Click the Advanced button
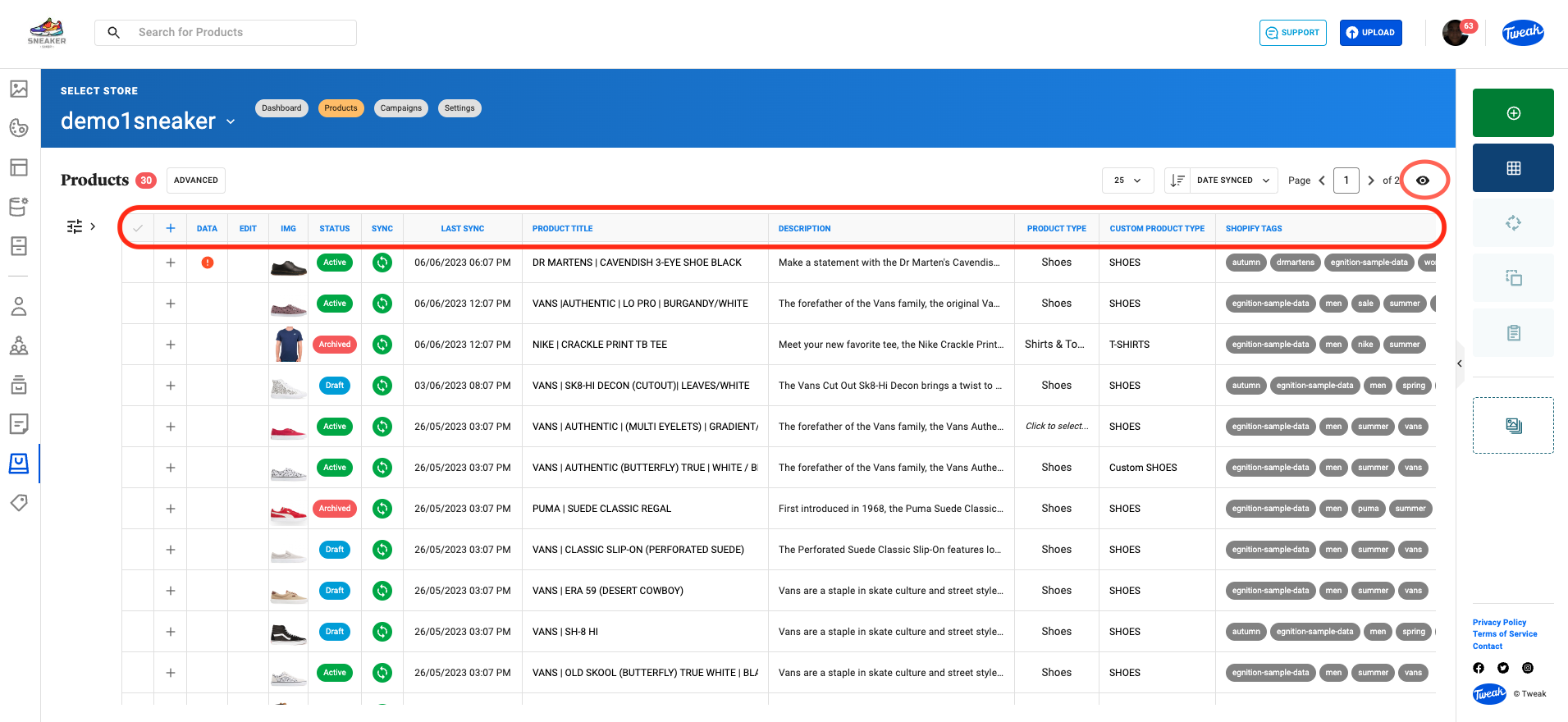 (196, 180)
